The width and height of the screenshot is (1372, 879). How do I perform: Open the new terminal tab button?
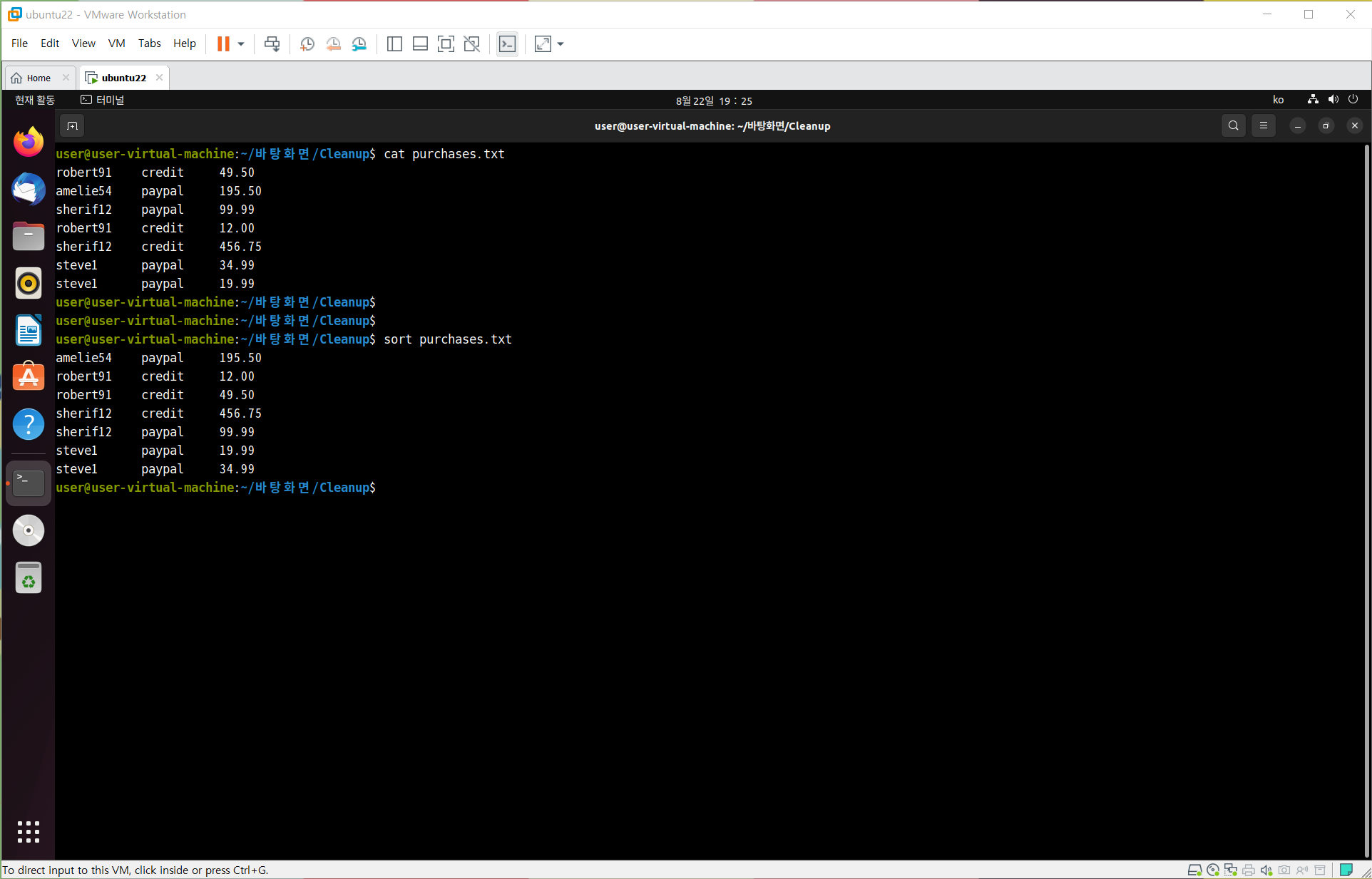click(x=72, y=126)
